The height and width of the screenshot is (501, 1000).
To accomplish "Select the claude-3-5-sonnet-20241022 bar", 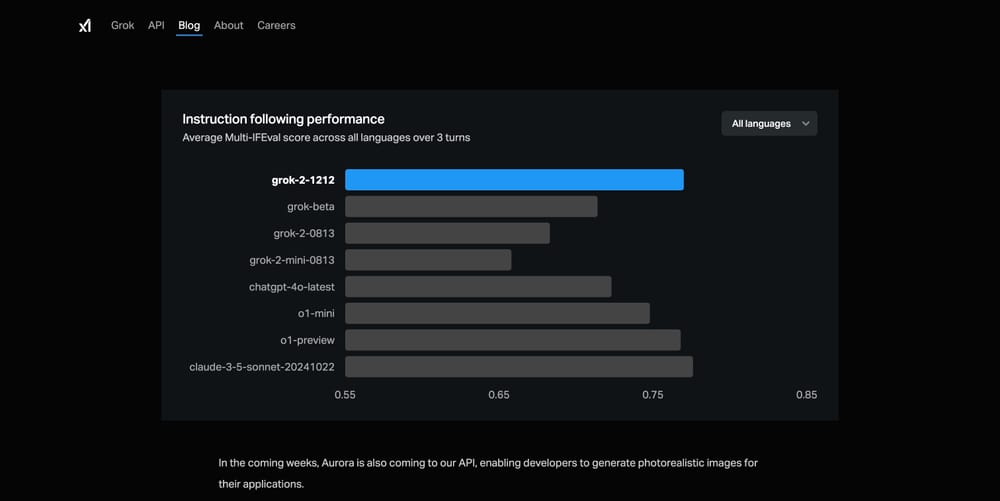I will pyautogui.click(x=519, y=367).
